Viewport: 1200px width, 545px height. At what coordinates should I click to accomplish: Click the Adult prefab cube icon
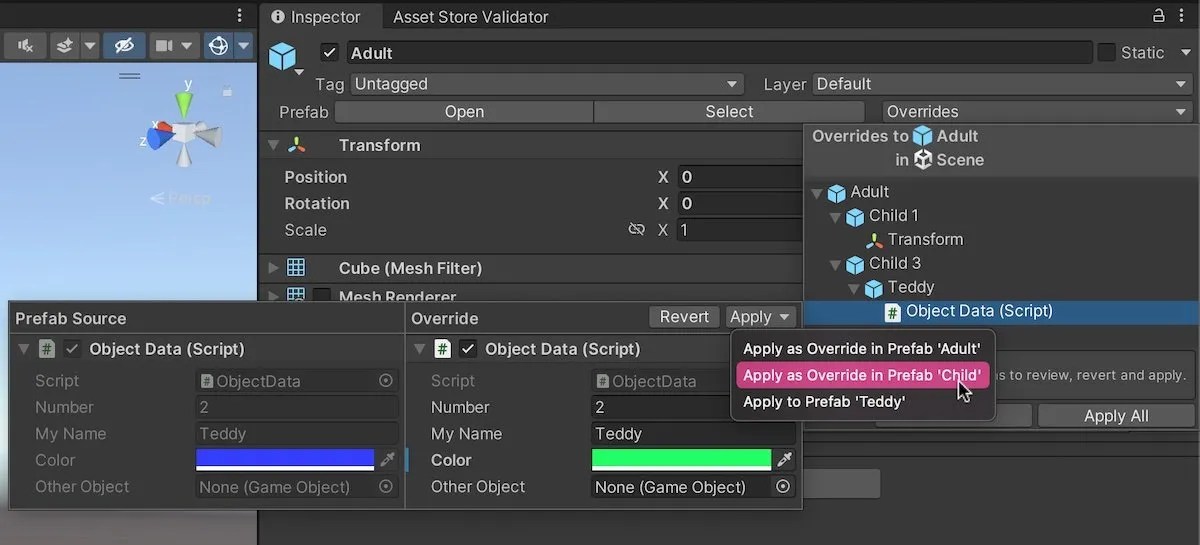[x=283, y=55]
